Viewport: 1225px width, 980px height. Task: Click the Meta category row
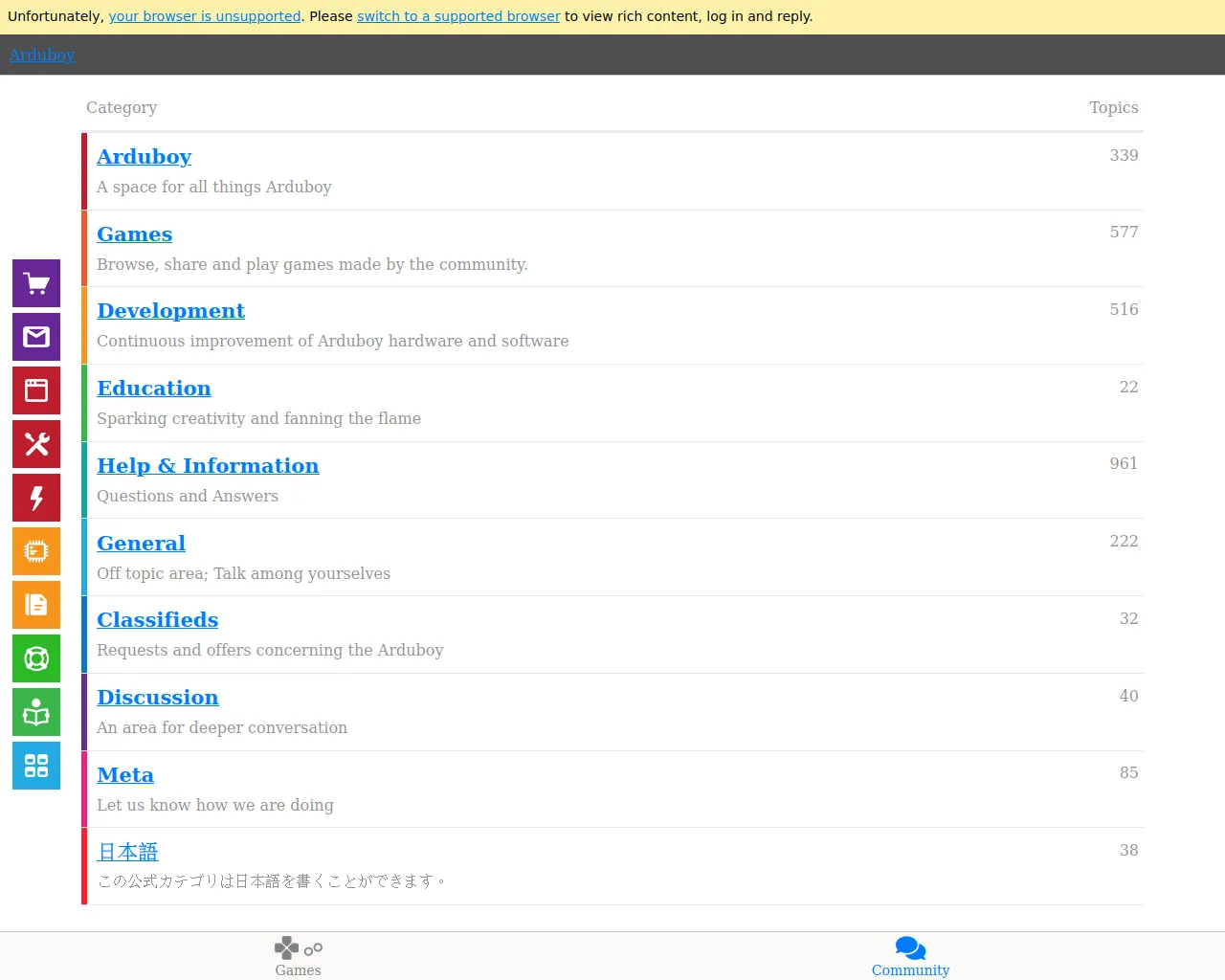pos(125,775)
